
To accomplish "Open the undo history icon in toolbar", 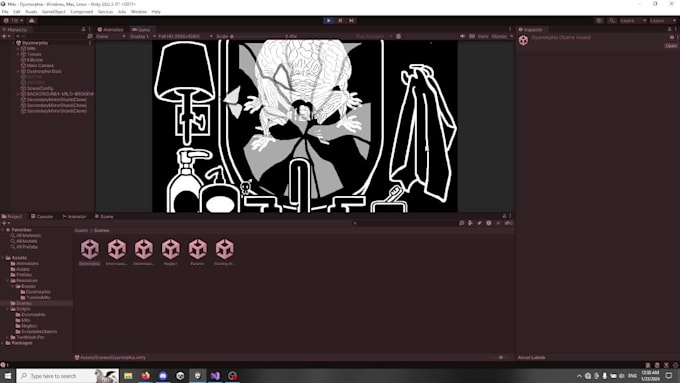I will point(599,20).
